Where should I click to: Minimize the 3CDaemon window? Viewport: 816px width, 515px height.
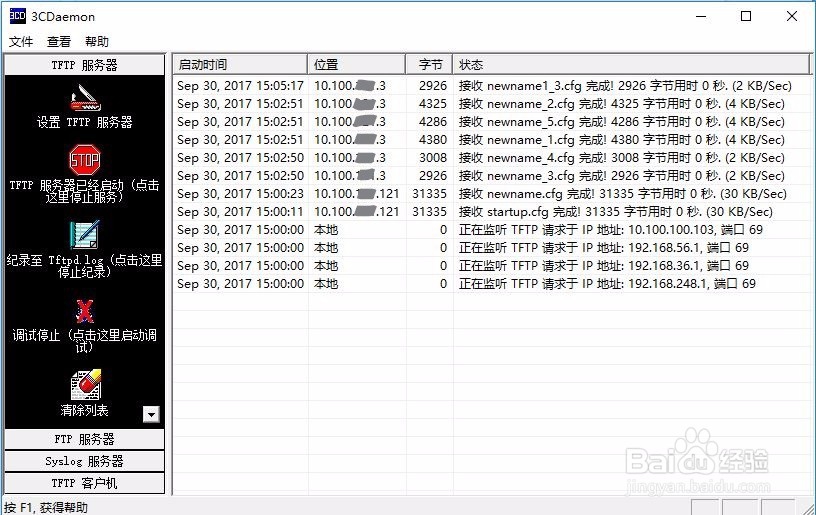[701, 17]
